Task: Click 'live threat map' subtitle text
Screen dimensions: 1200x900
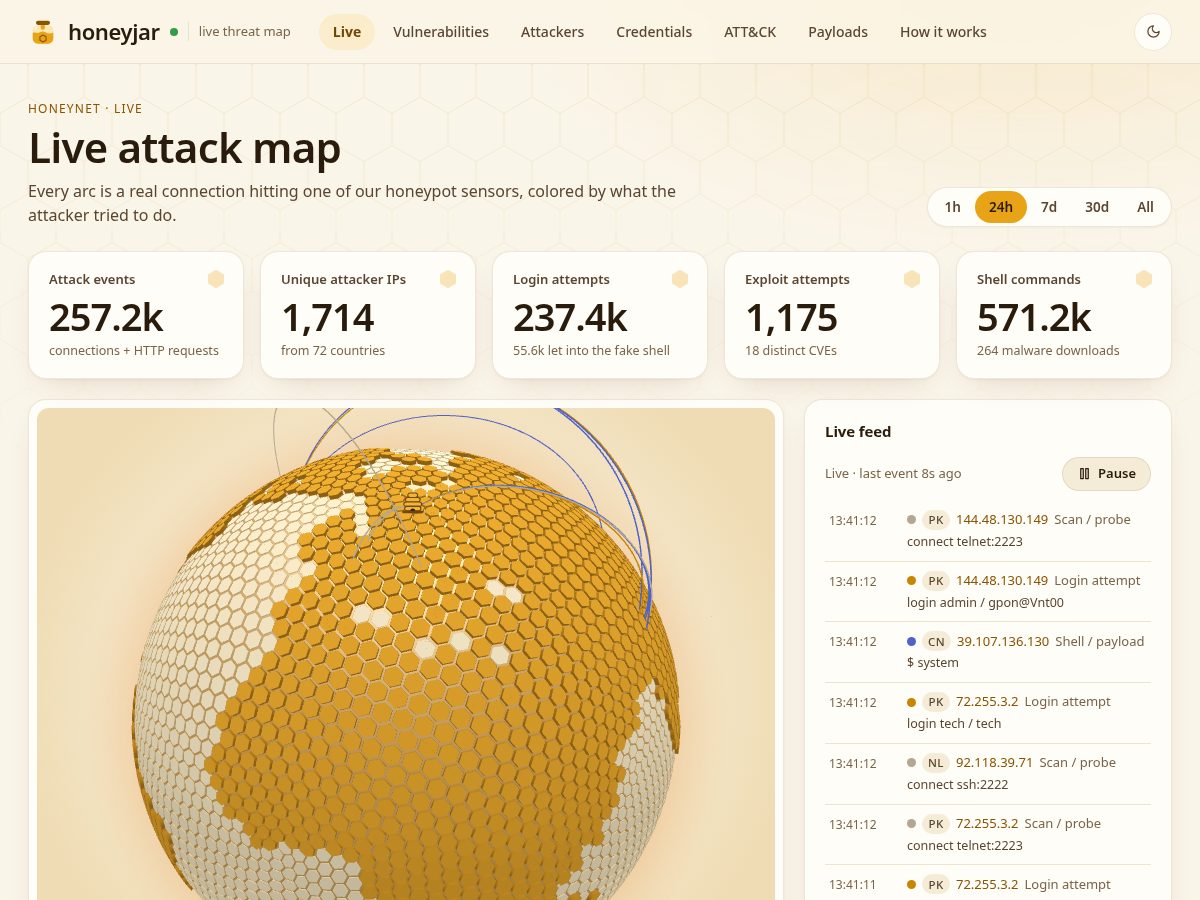Action: click(245, 32)
